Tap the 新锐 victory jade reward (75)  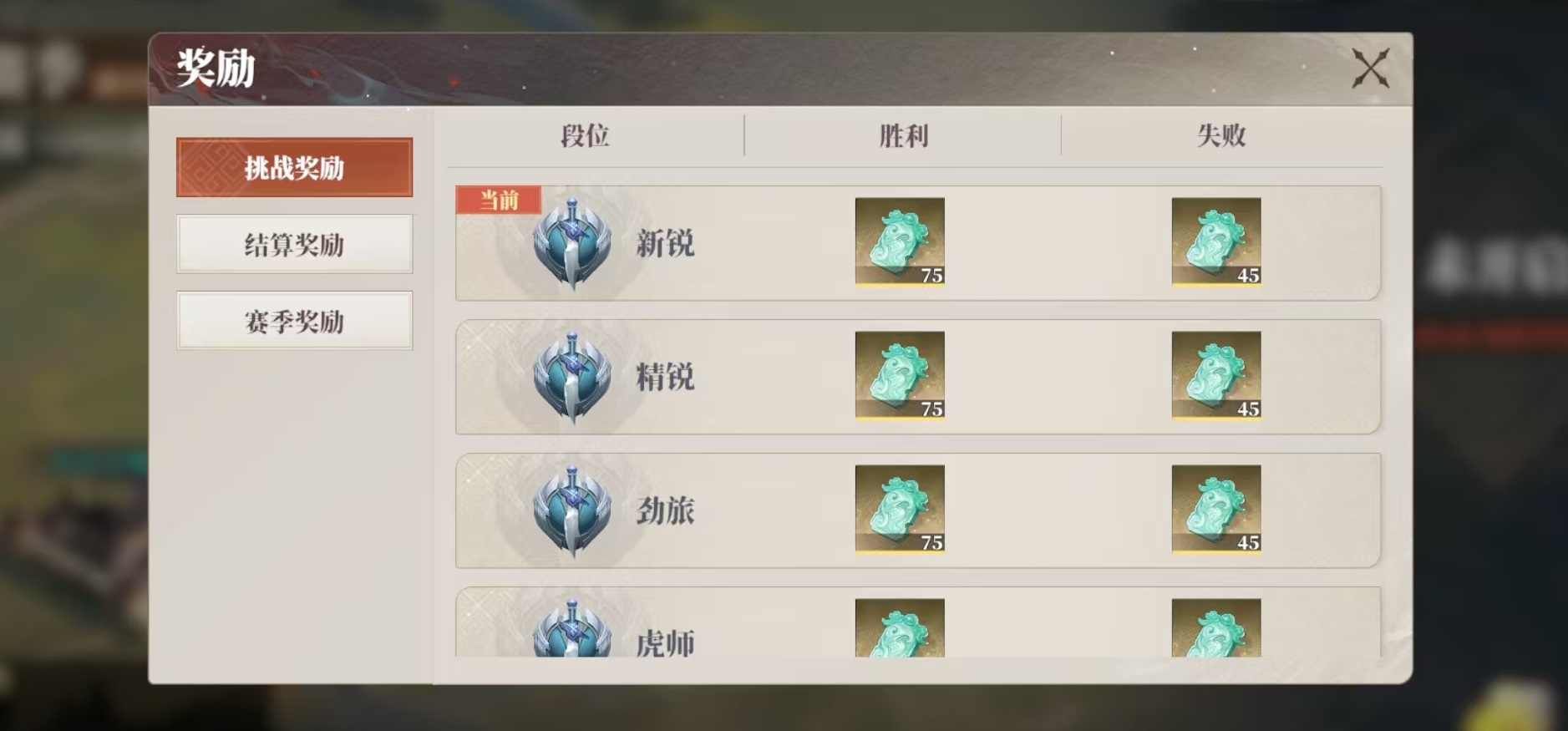coord(900,242)
